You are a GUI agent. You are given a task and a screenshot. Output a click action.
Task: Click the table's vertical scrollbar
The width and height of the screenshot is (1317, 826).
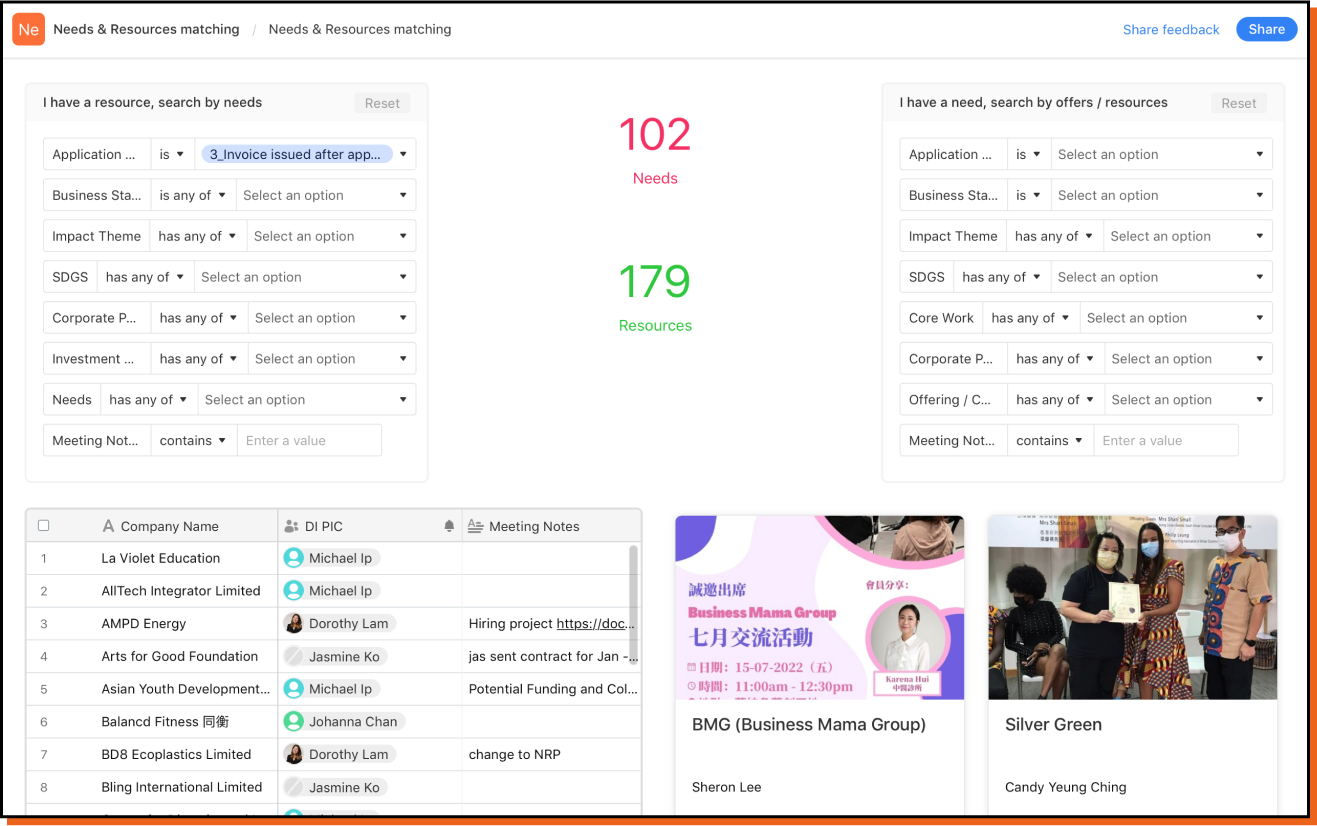tap(633, 590)
